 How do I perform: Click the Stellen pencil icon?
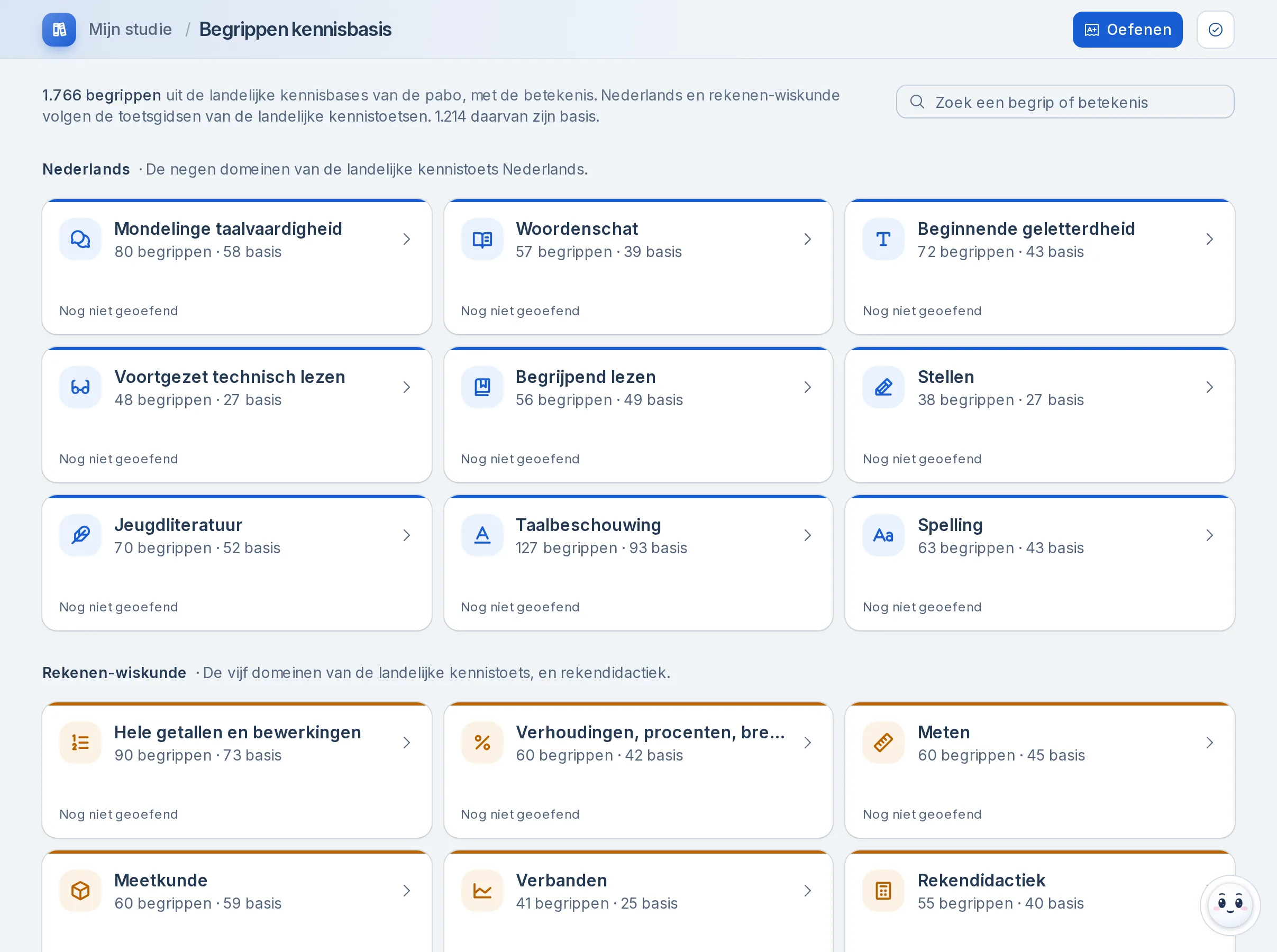tap(883, 387)
